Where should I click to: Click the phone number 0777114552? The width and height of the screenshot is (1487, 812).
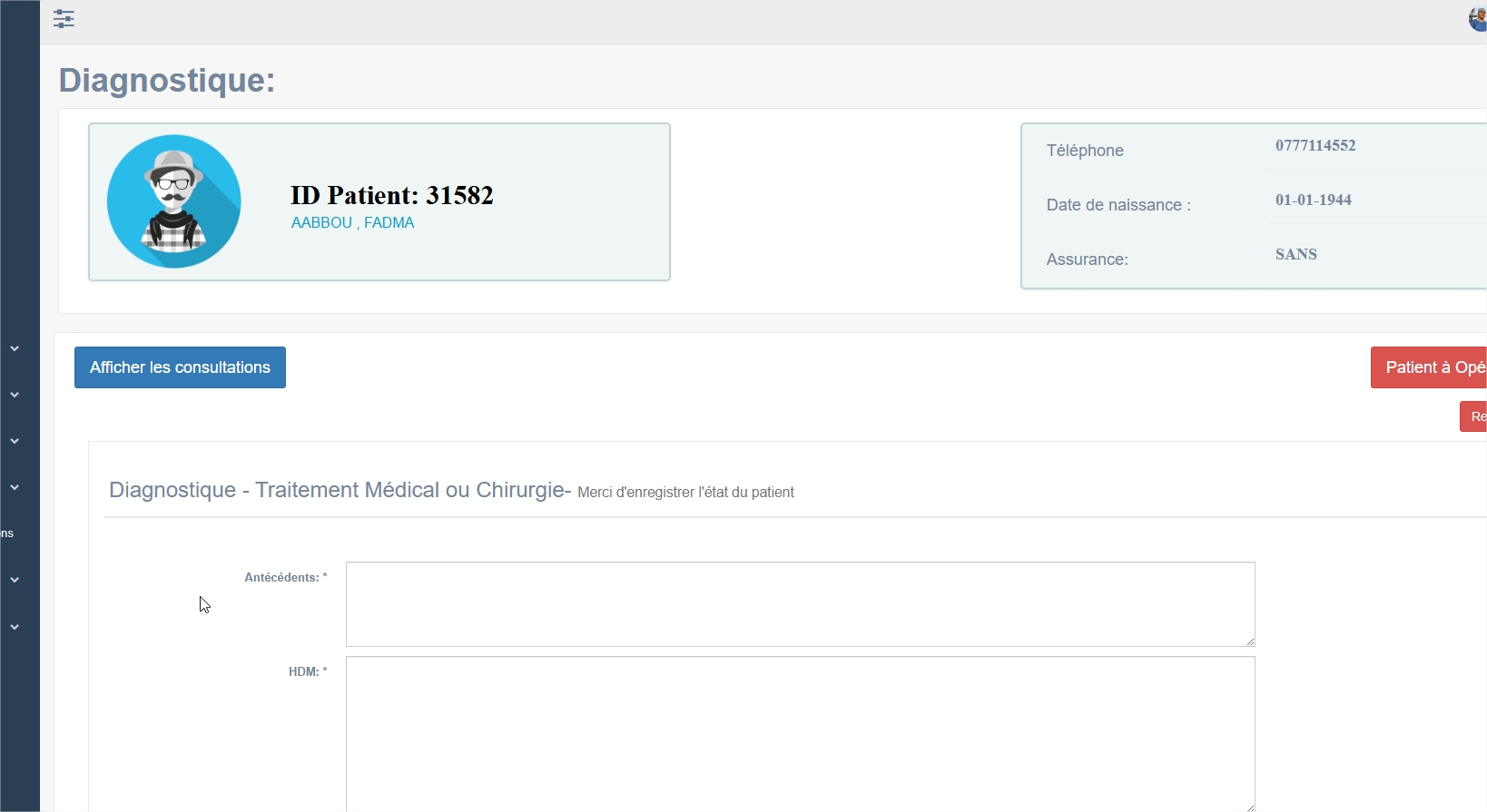tap(1315, 146)
